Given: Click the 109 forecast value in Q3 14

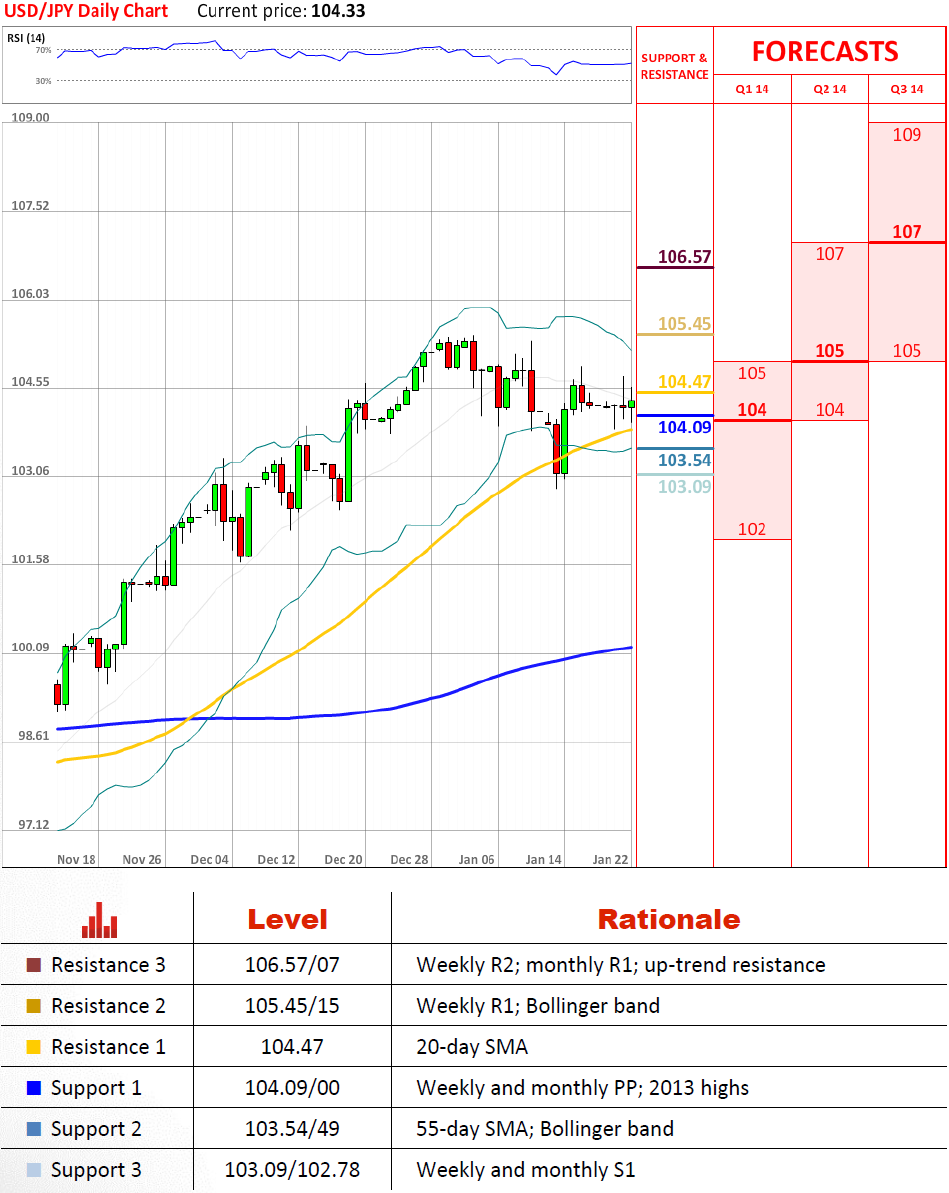Looking at the screenshot, I should coord(906,135).
